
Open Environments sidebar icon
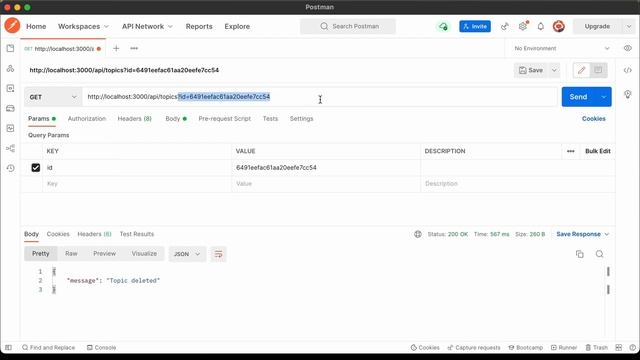(10, 88)
